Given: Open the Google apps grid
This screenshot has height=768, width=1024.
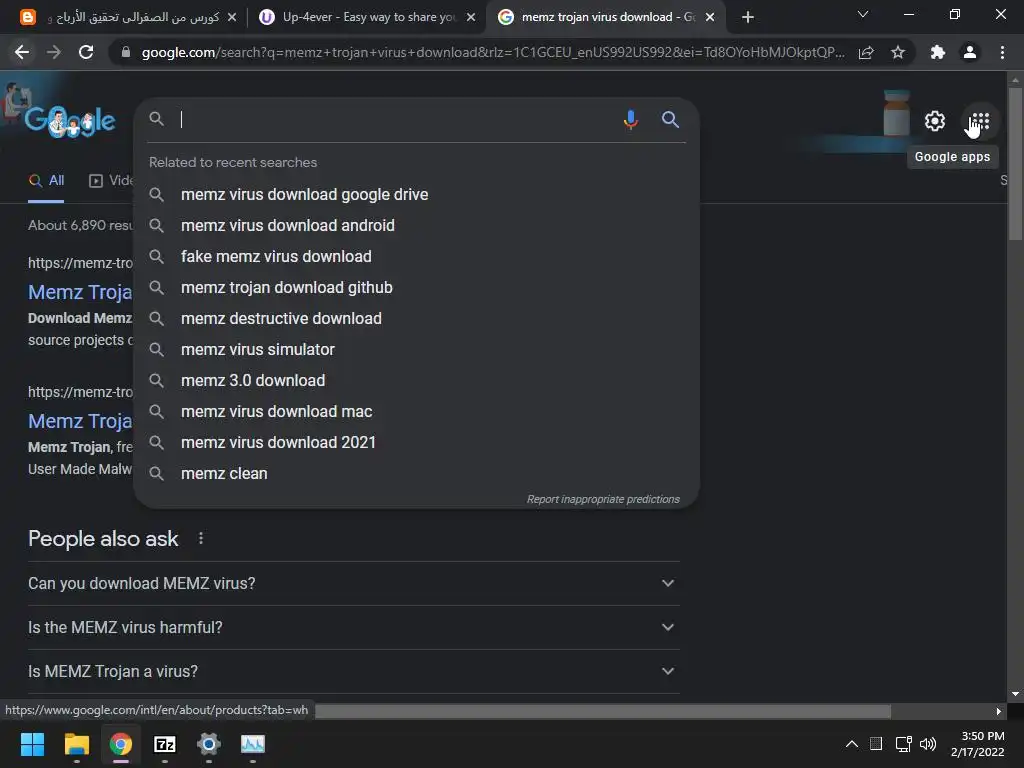Looking at the screenshot, I should point(979,121).
